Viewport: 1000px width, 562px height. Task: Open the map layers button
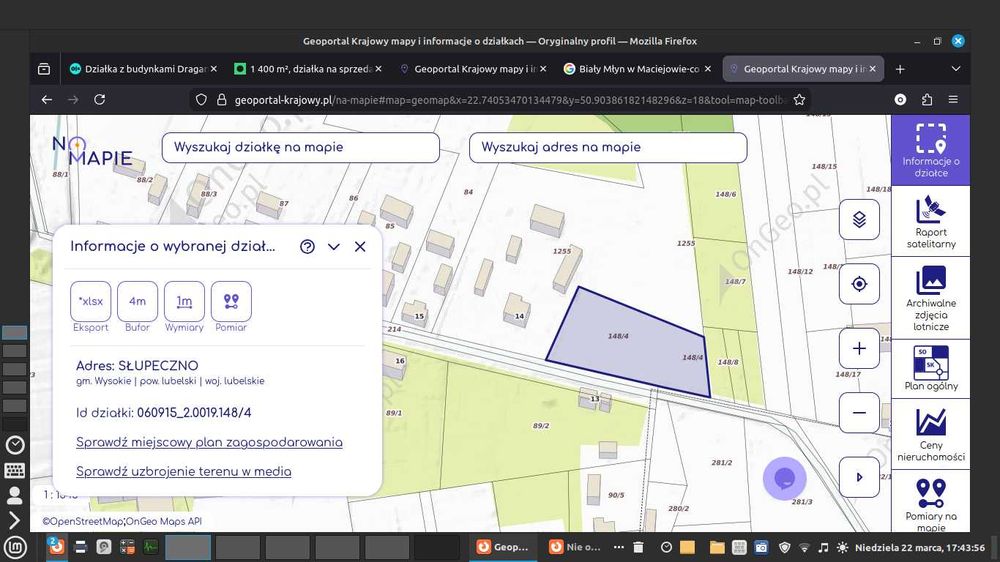[859, 219]
